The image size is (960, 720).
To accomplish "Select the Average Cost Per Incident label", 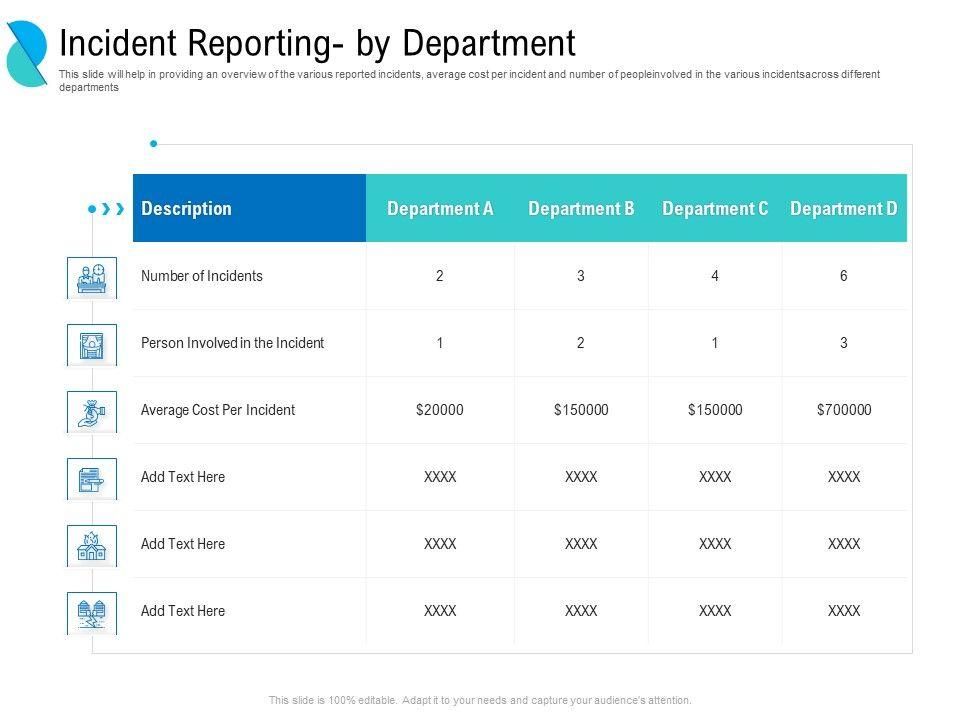I will pyautogui.click(x=218, y=410).
